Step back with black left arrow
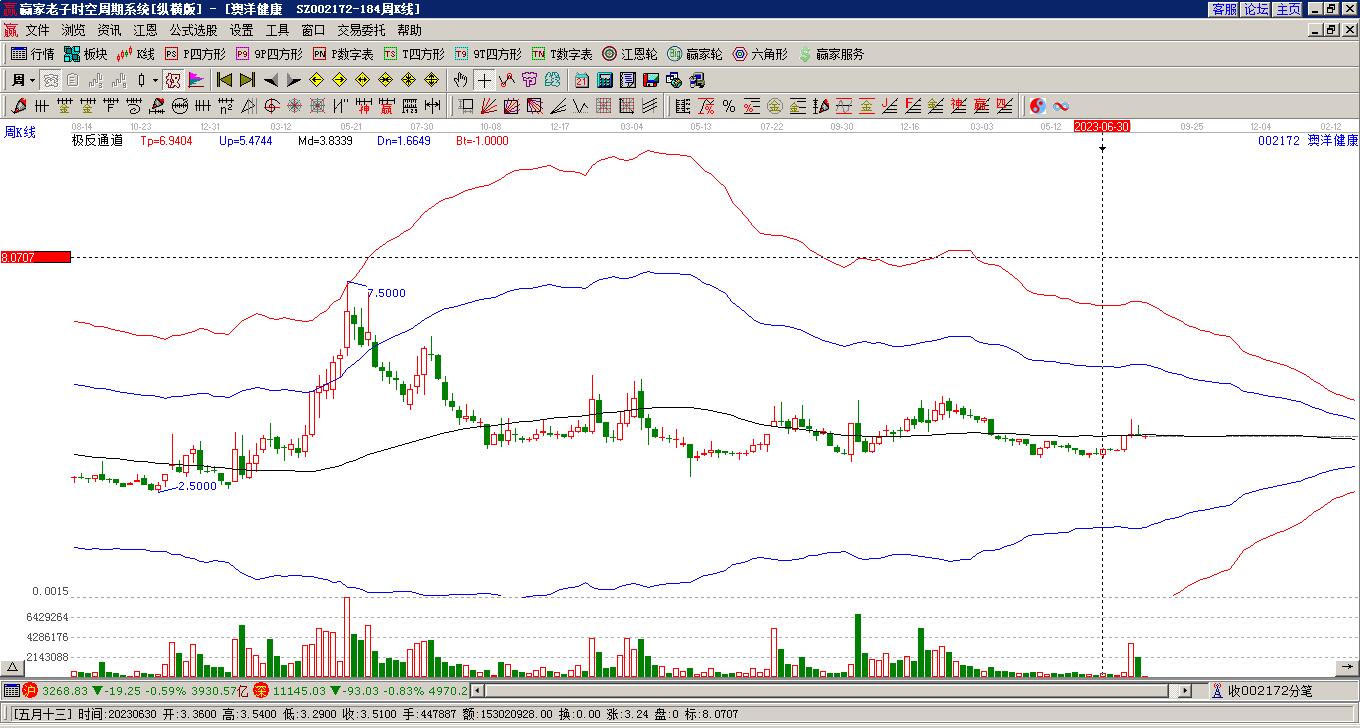 click(x=271, y=80)
